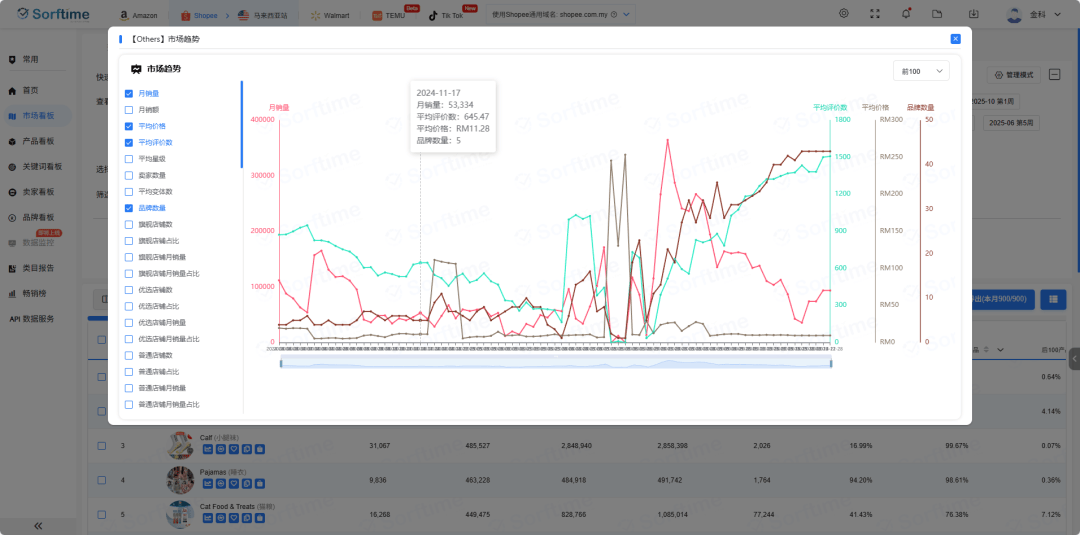Uncheck the 月销量 checkbox
Screen dimensions: 1080x535
pos(129,93)
